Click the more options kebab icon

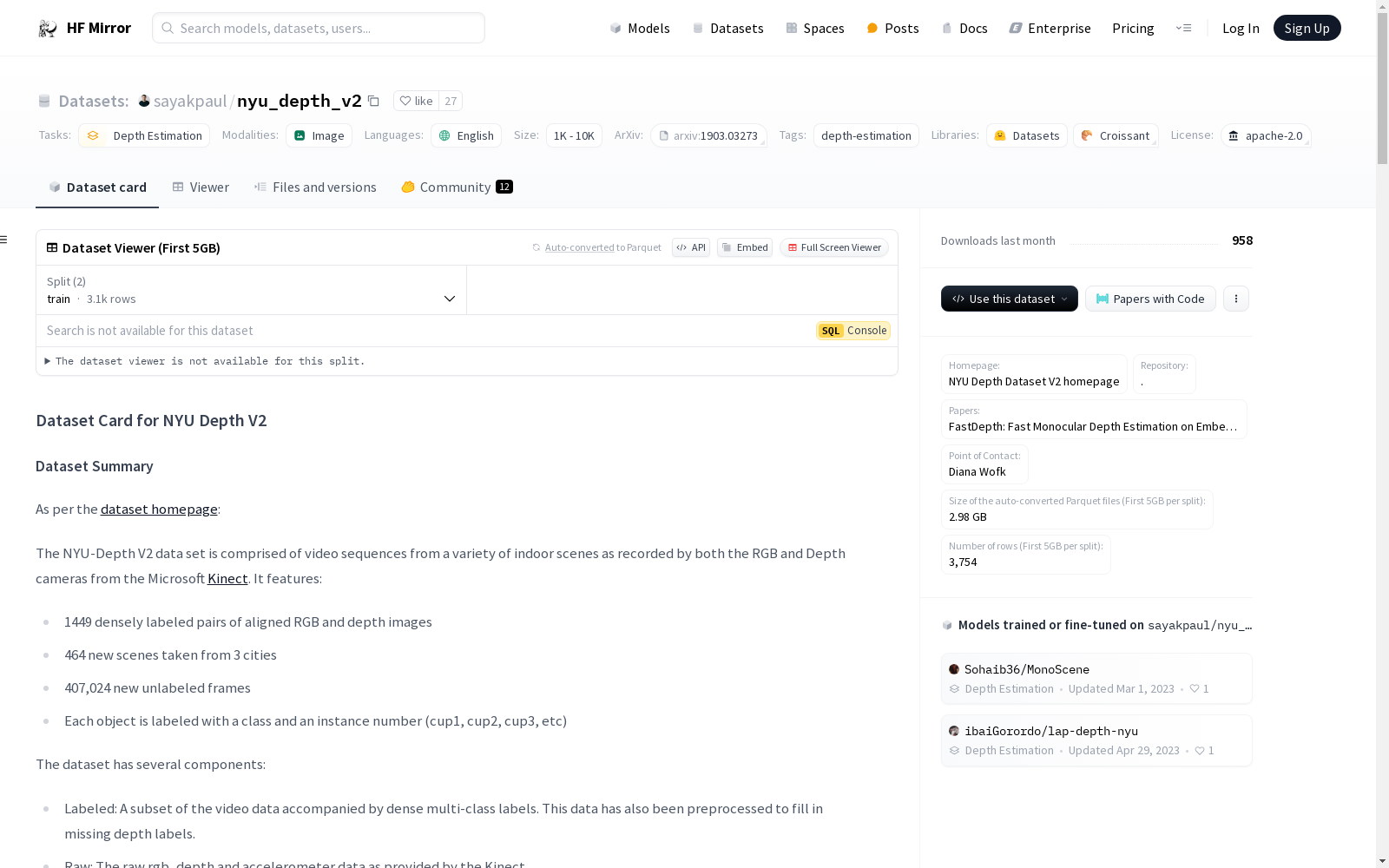pos(1236,299)
